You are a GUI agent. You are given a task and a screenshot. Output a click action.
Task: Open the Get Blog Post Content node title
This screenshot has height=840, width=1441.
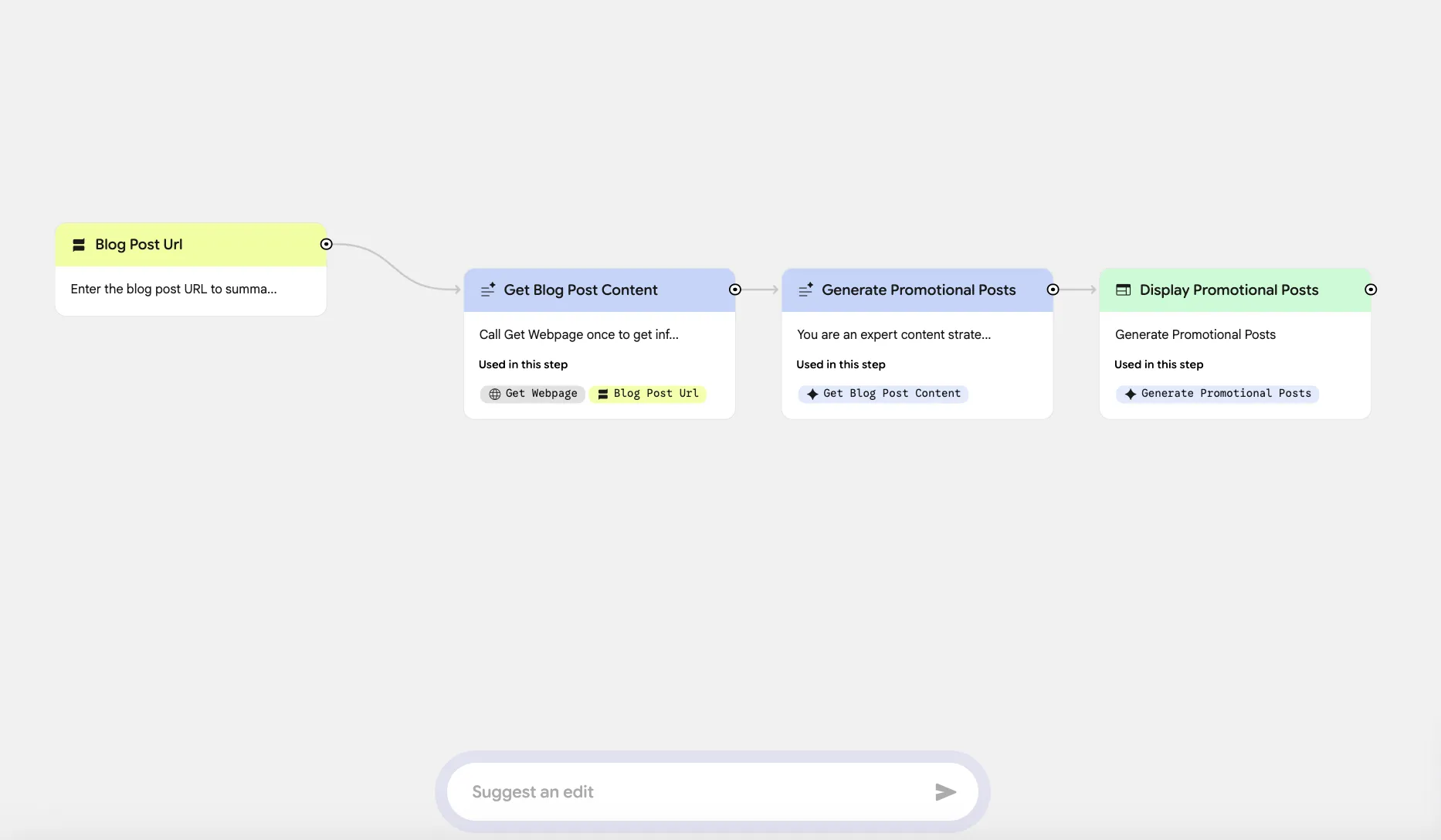[581, 290]
